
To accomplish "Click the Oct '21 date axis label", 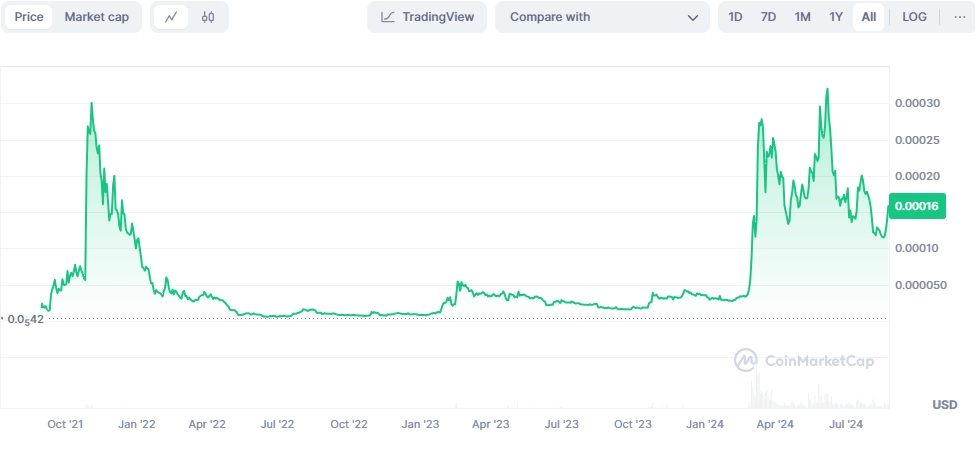I will (65, 425).
